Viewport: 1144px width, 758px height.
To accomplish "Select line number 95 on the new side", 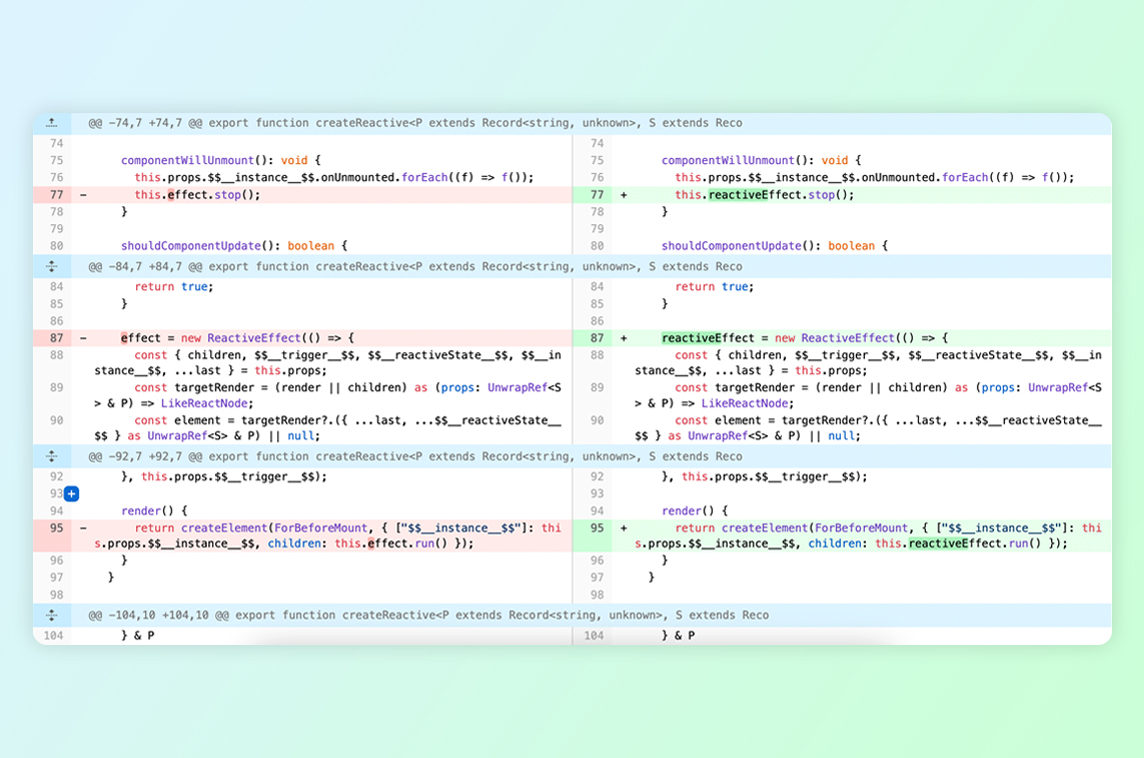I will point(596,528).
